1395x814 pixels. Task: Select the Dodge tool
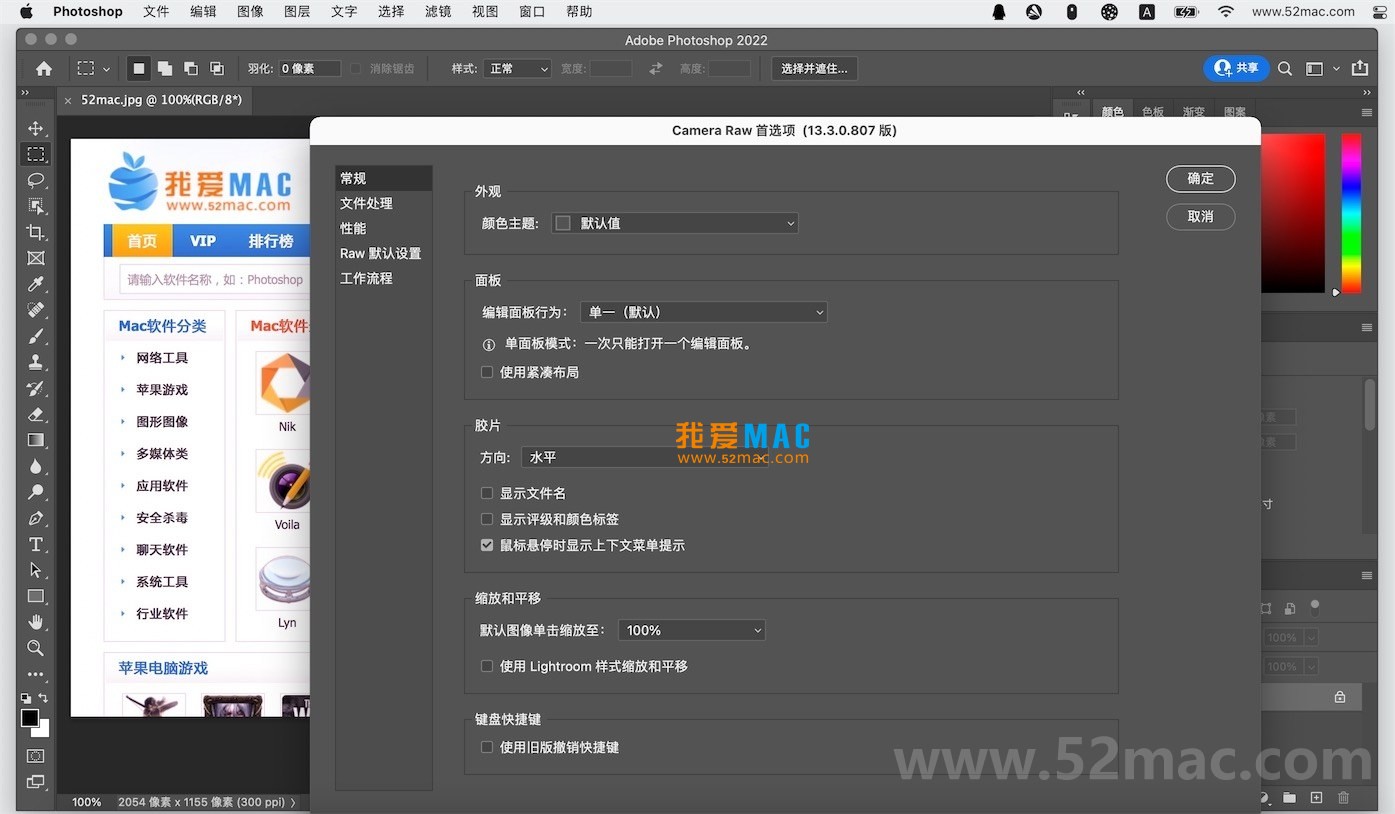[x=36, y=492]
